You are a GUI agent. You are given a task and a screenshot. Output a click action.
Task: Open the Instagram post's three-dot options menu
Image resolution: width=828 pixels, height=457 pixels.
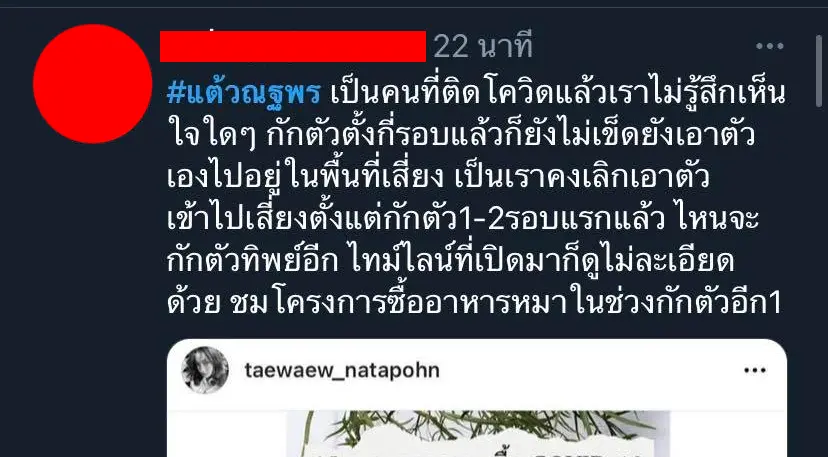coord(755,370)
